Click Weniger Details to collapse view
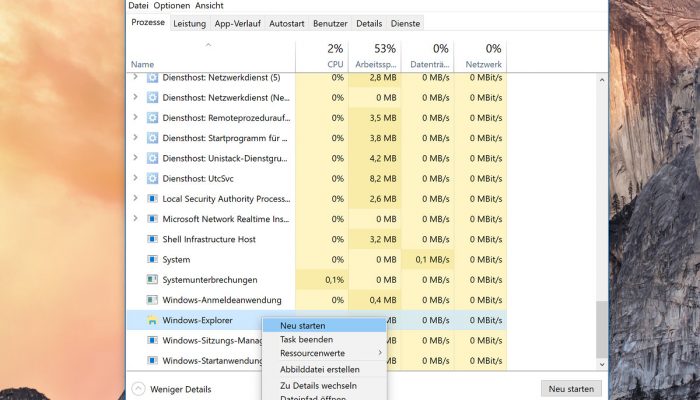The width and height of the screenshot is (700, 400). [x=181, y=389]
